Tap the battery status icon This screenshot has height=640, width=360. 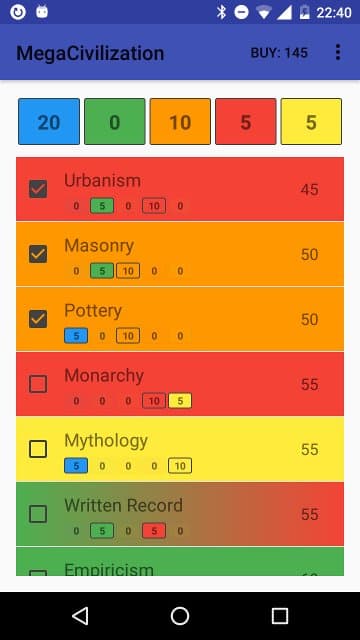point(304,12)
